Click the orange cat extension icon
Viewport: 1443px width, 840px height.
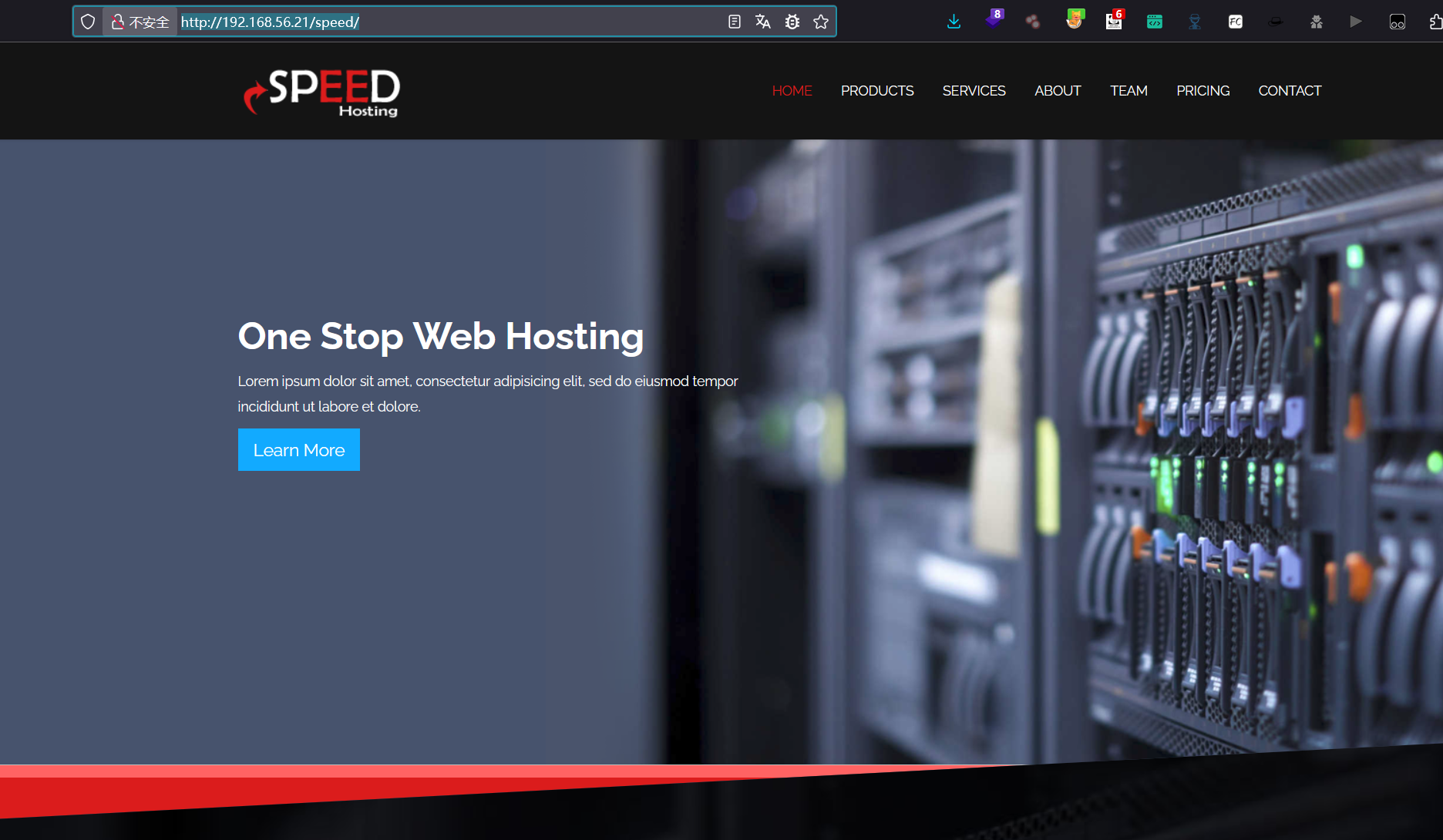tap(1074, 20)
